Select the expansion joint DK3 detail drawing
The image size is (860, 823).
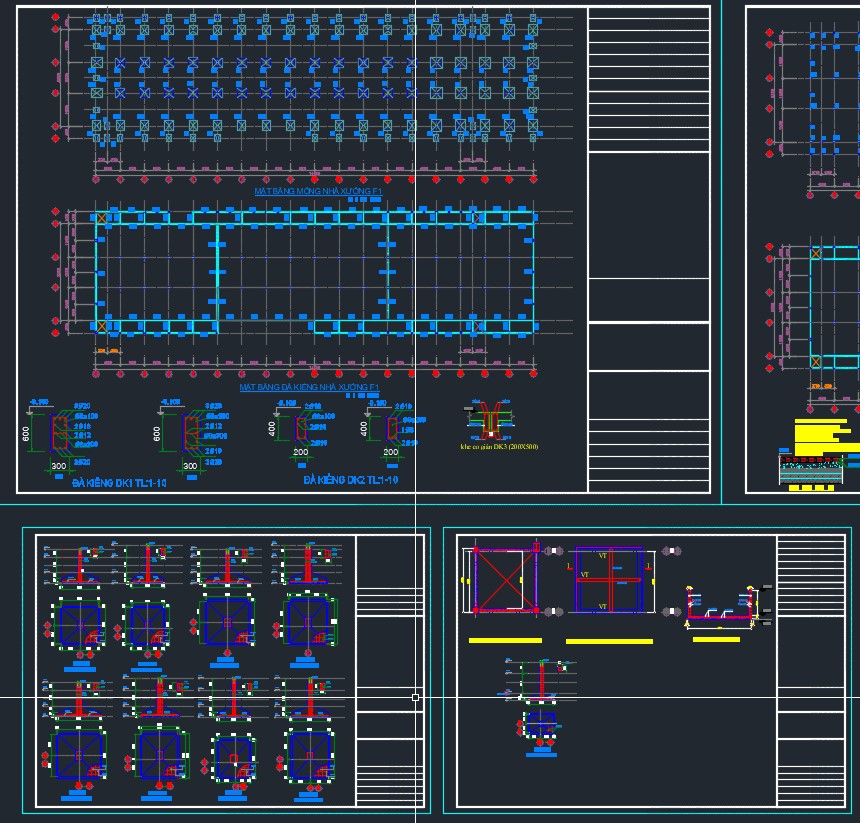490,420
